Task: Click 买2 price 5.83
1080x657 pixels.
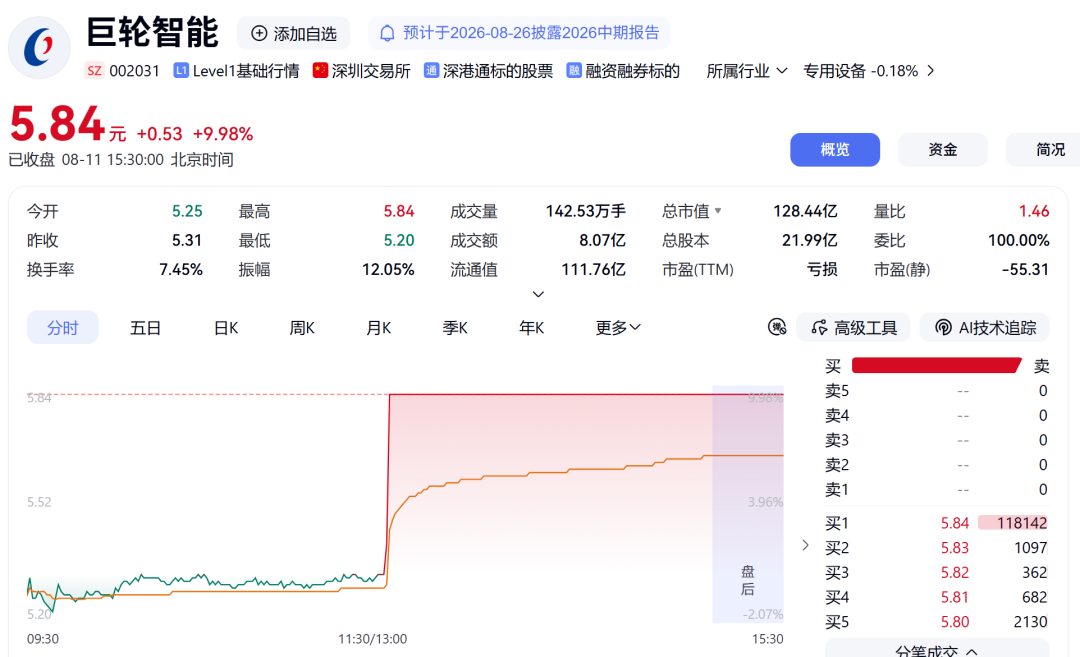Action: click(x=955, y=548)
